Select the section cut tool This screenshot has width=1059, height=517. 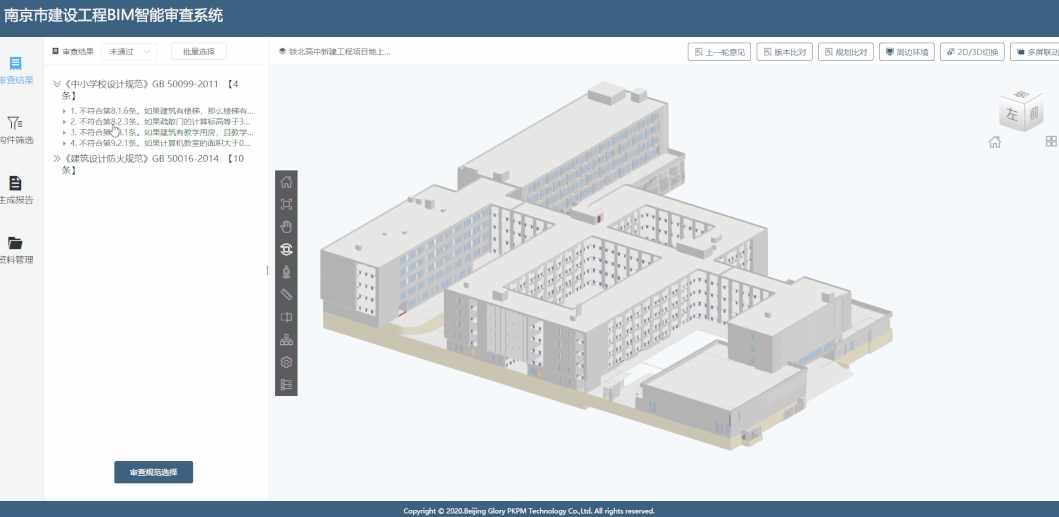[286, 317]
